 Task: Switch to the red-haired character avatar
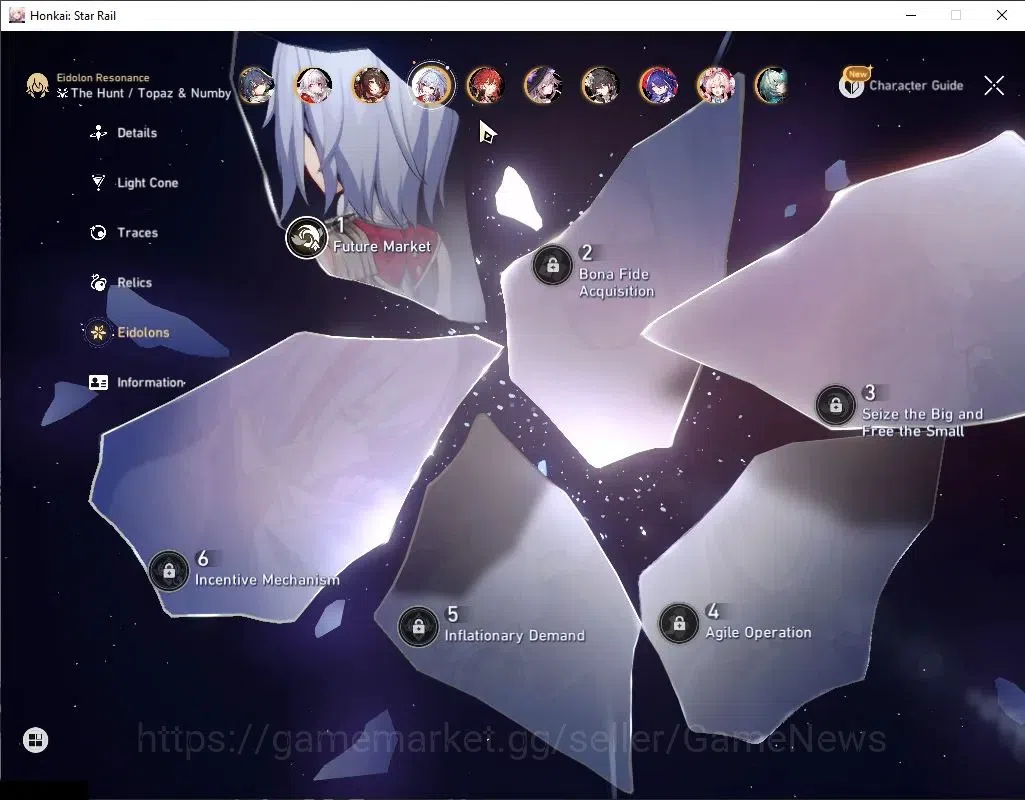(486, 86)
